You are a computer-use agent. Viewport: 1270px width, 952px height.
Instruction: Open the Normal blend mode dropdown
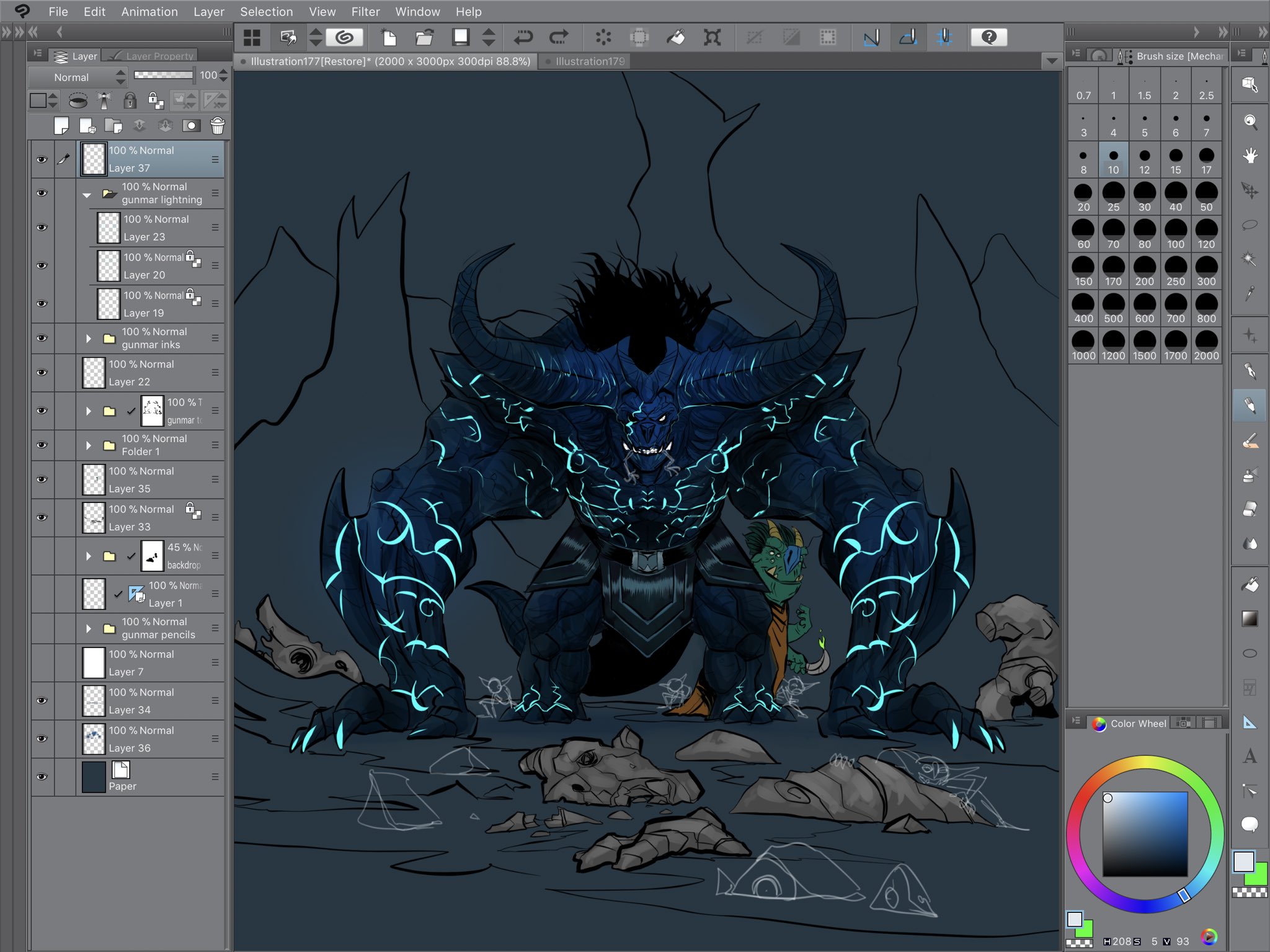click(x=78, y=77)
